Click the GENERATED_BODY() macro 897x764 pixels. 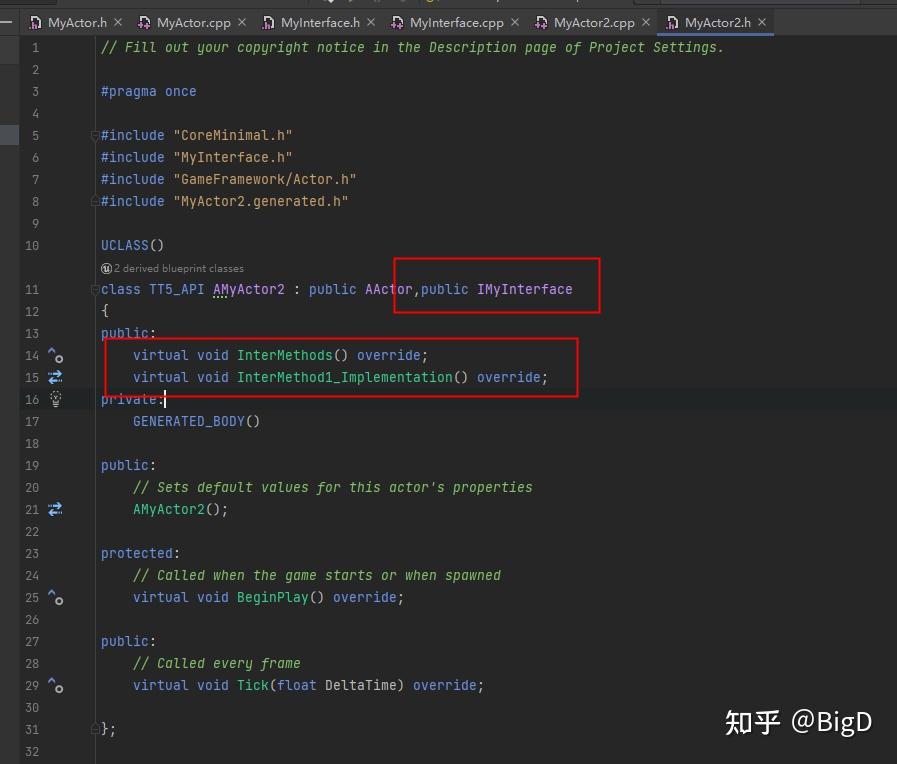click(196, 421)
